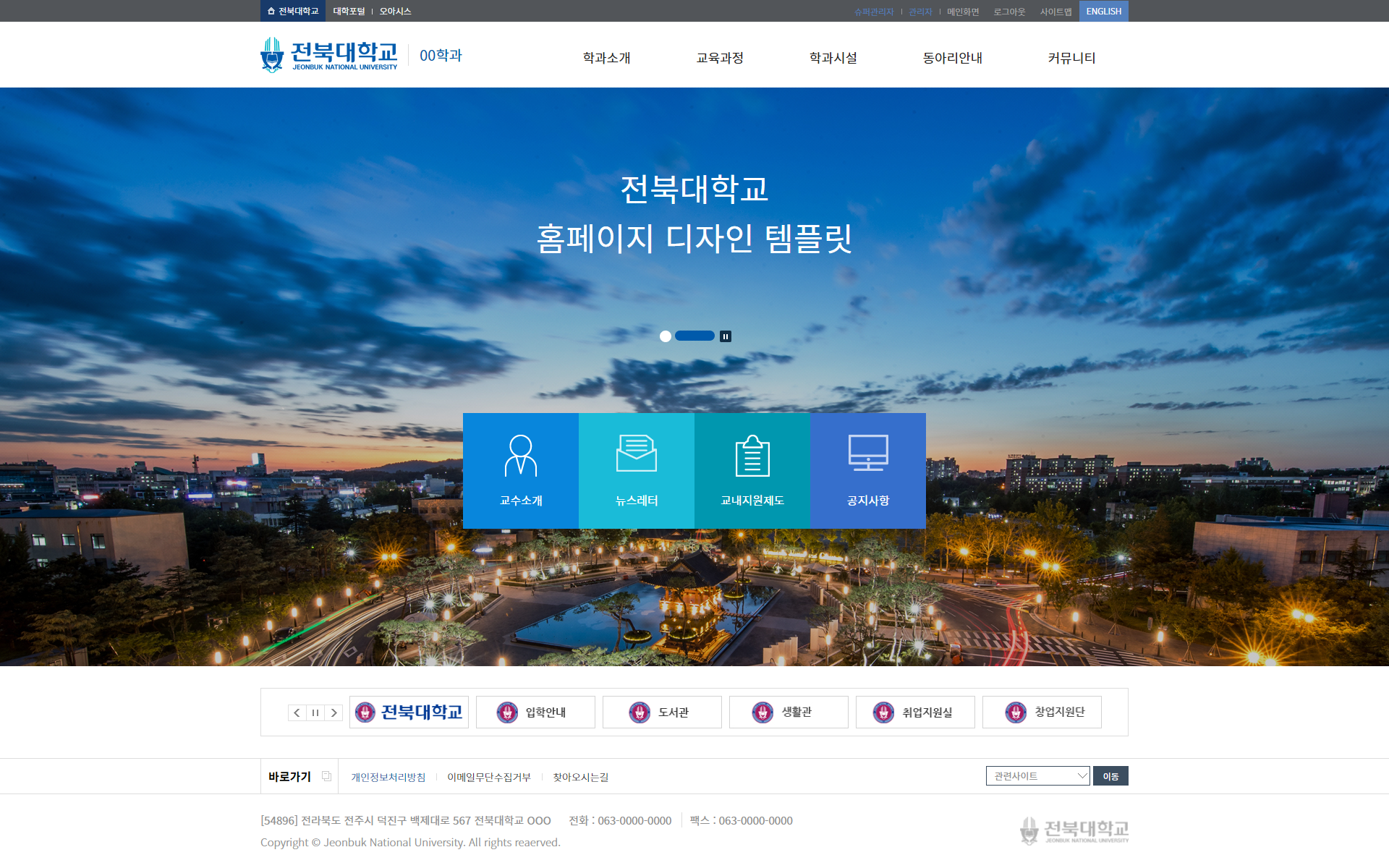Open the 공지사항 monitor icon tile
Viewport: 1389px width, 868px height.
pyautogui.click(x=868, y=470)
